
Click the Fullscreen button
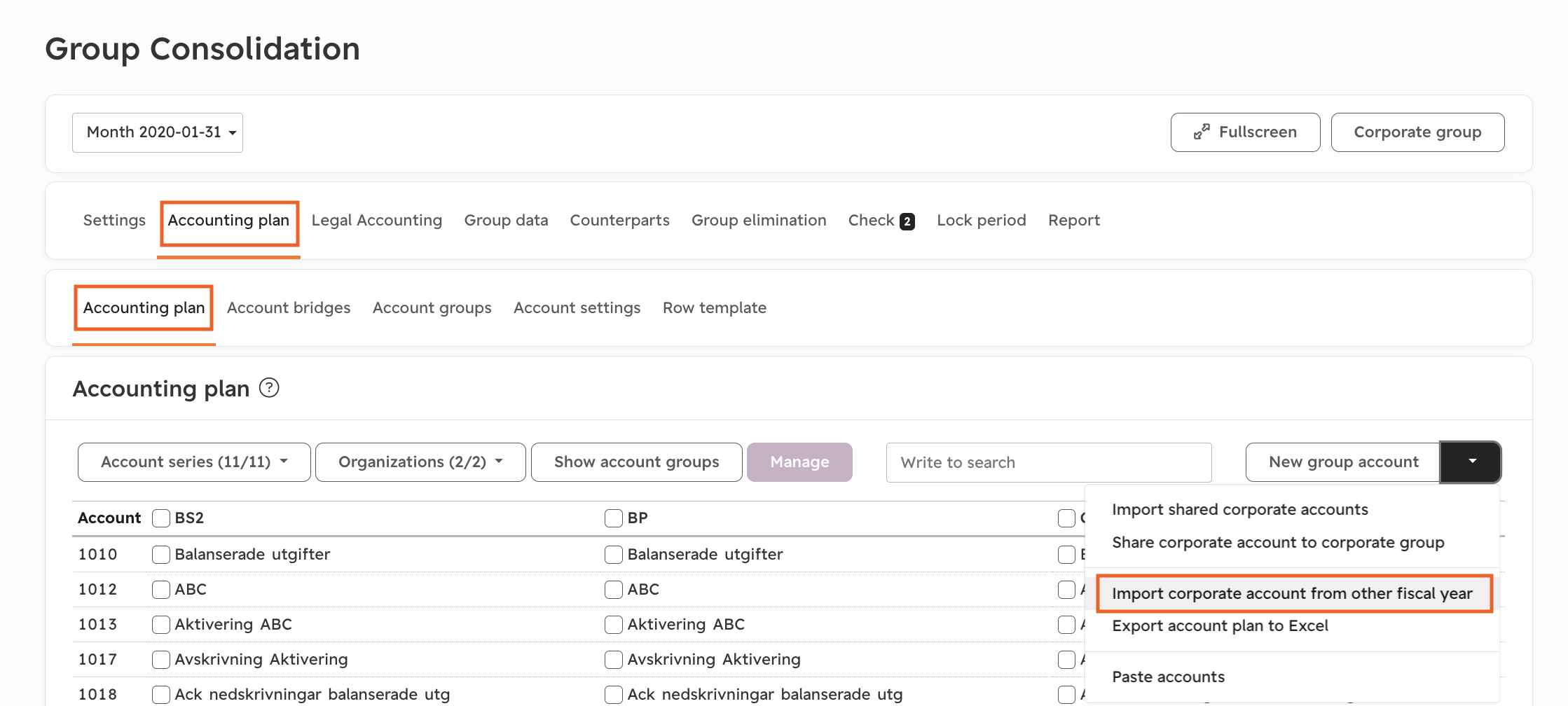coord(1245,132)
